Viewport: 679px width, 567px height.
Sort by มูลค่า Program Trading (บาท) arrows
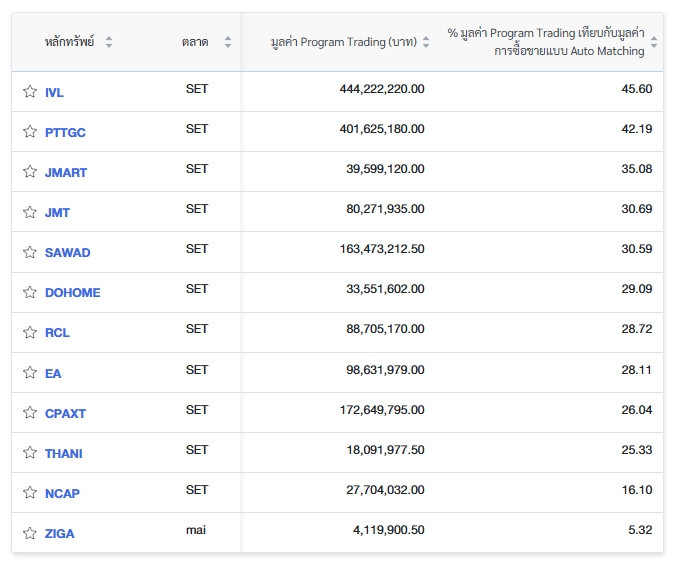pos(426,42)
